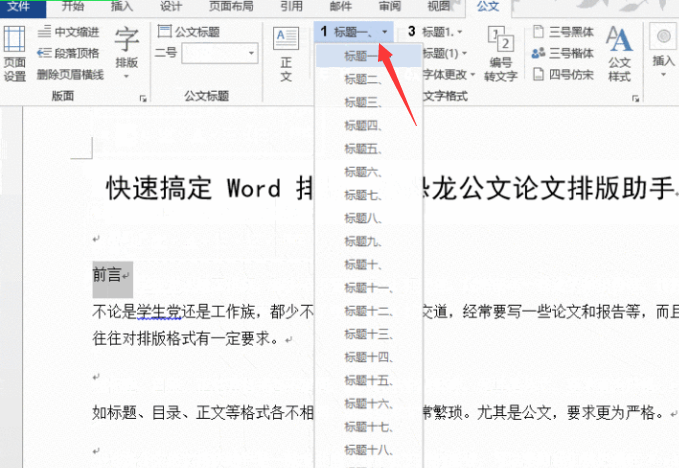This screenshot has width=679, height=468.
Task: Choose 标题十二、 from the dropdown list
Action: click(x=369, y=311)
